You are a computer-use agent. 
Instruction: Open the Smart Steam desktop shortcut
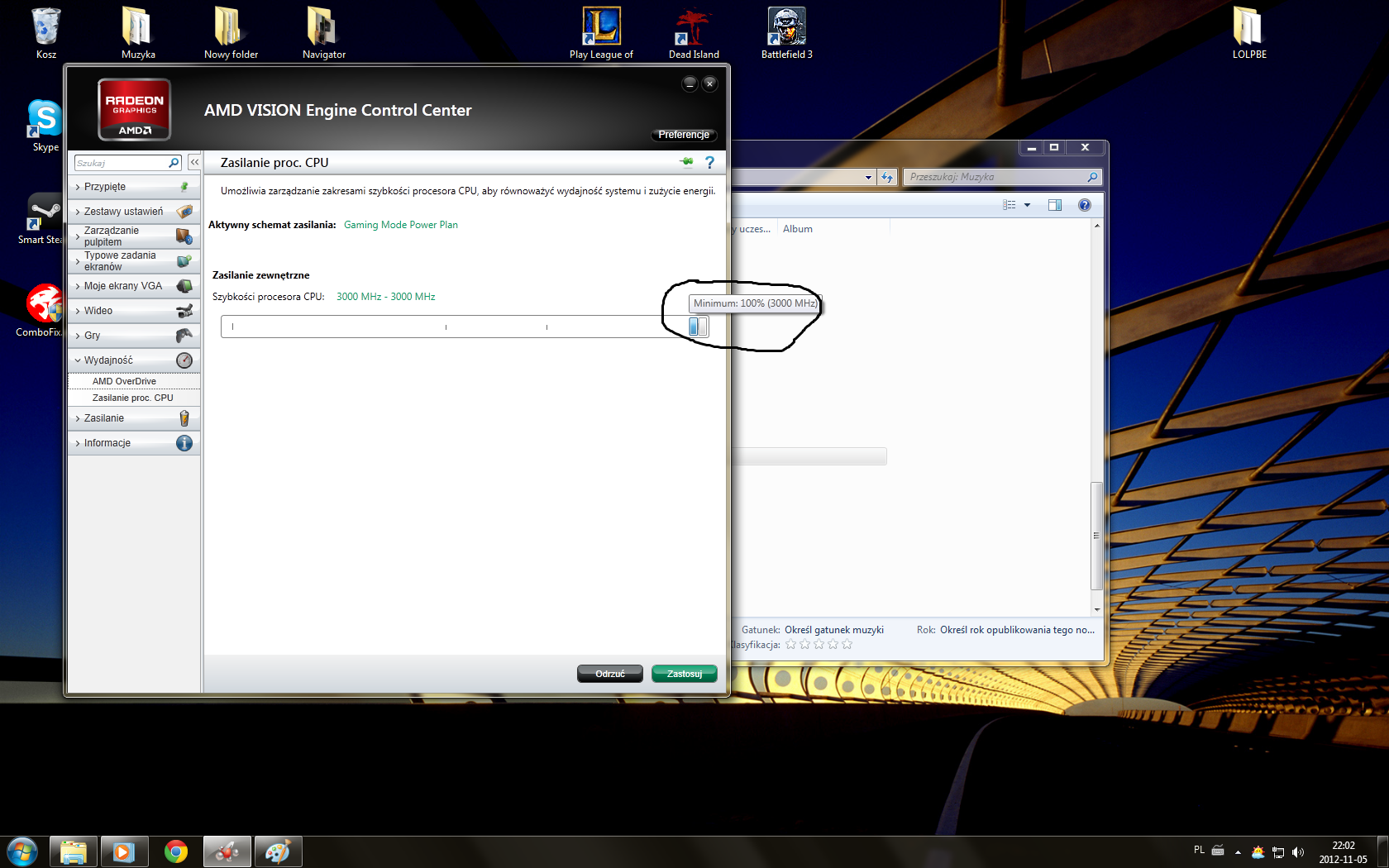41,218
